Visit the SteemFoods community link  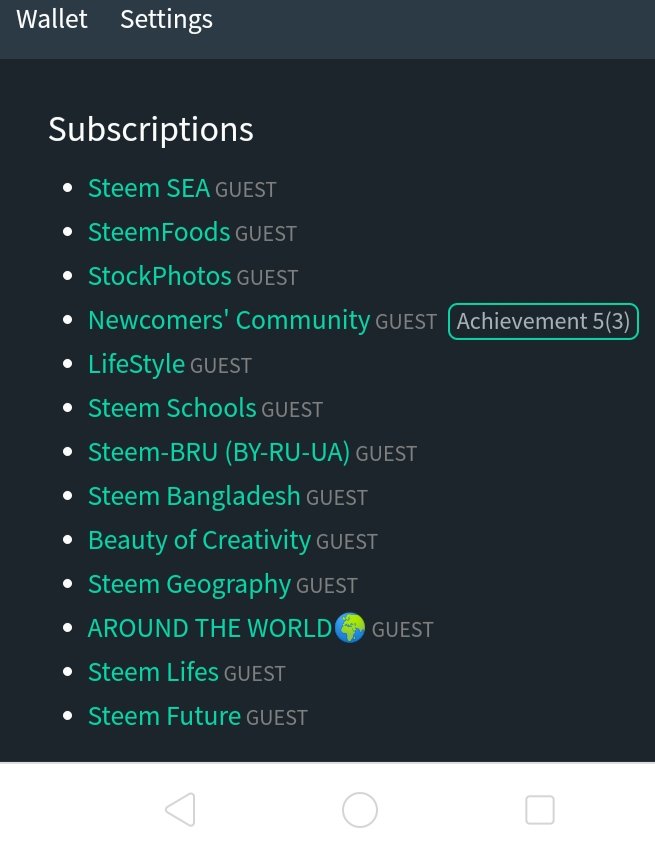[x=159, y=233]
